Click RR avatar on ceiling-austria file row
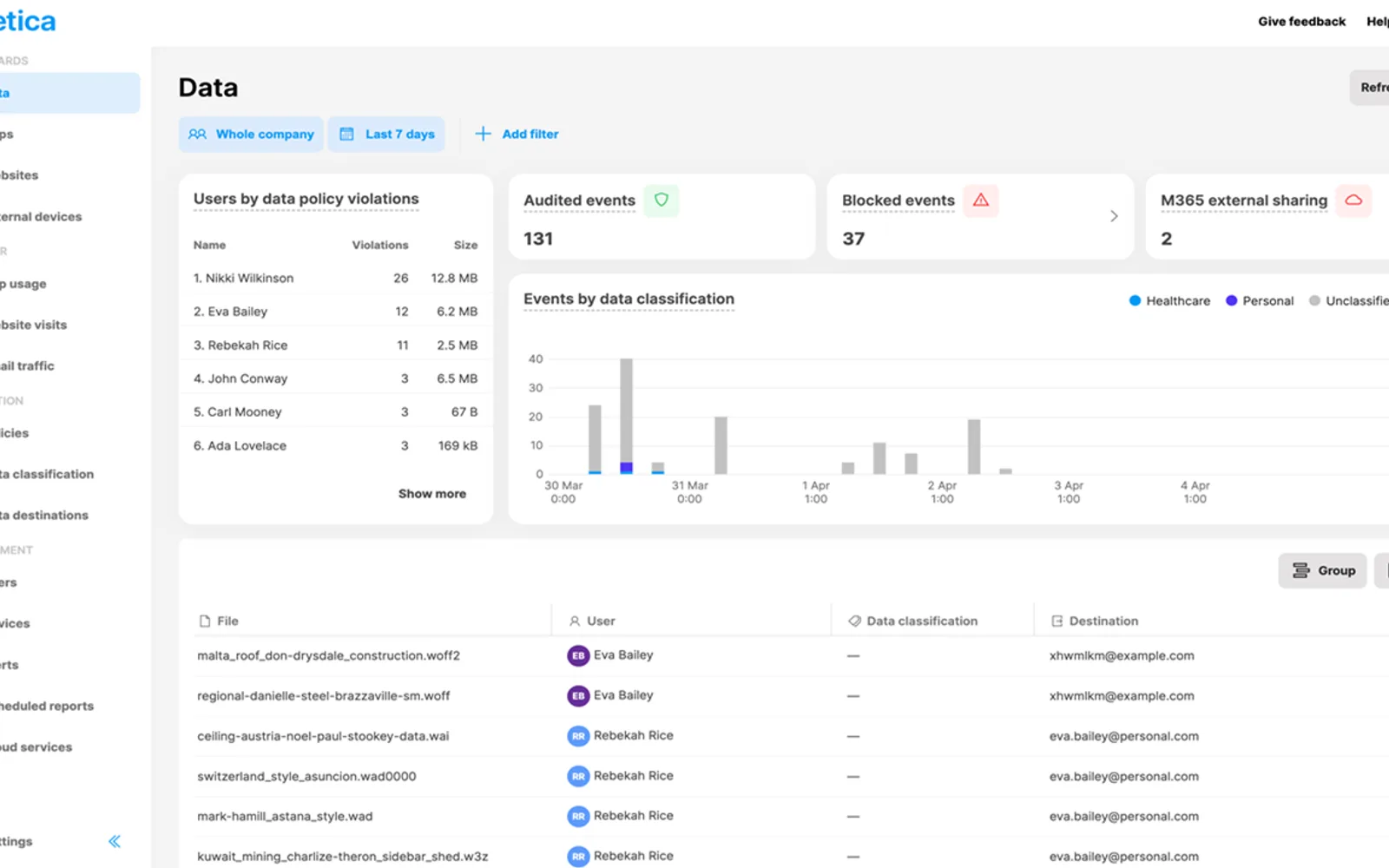The image size is (1389, 868). [x=578, y=736]
